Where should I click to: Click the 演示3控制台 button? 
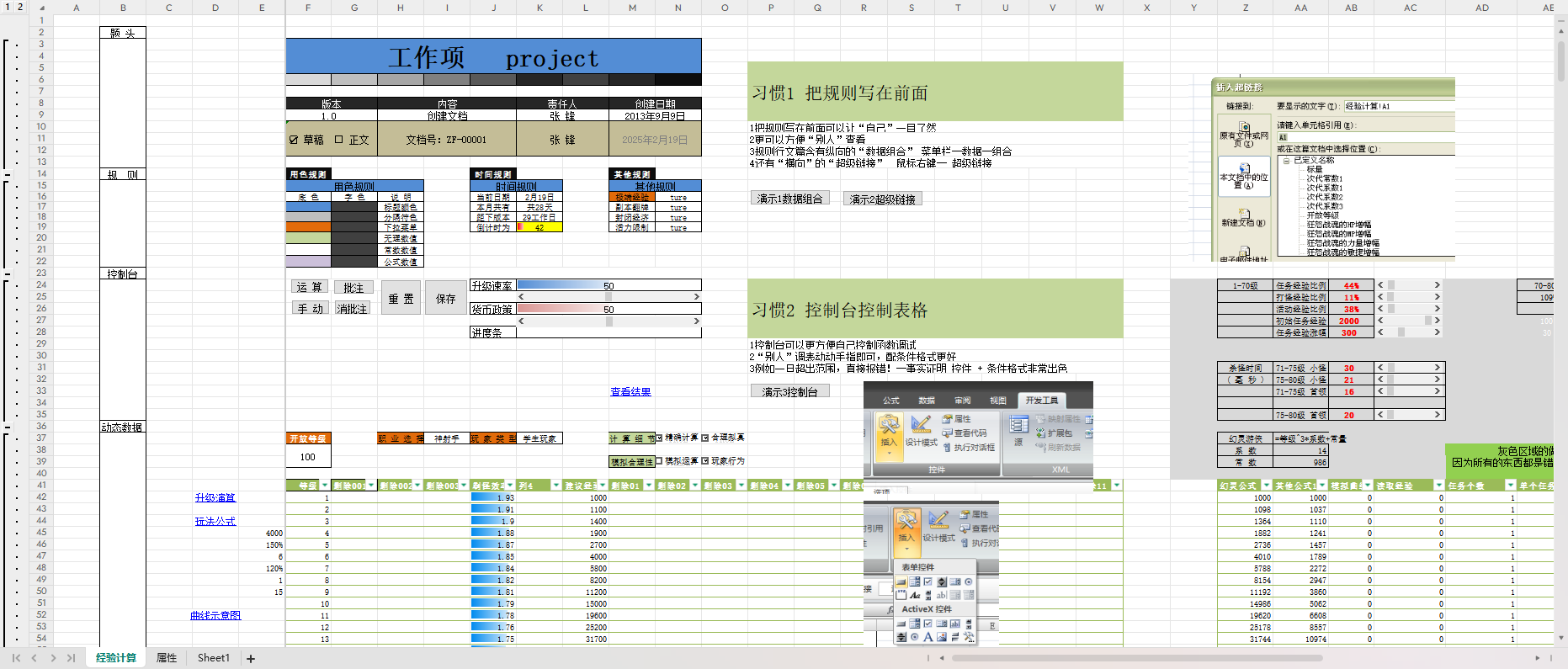tap(790, 391)
